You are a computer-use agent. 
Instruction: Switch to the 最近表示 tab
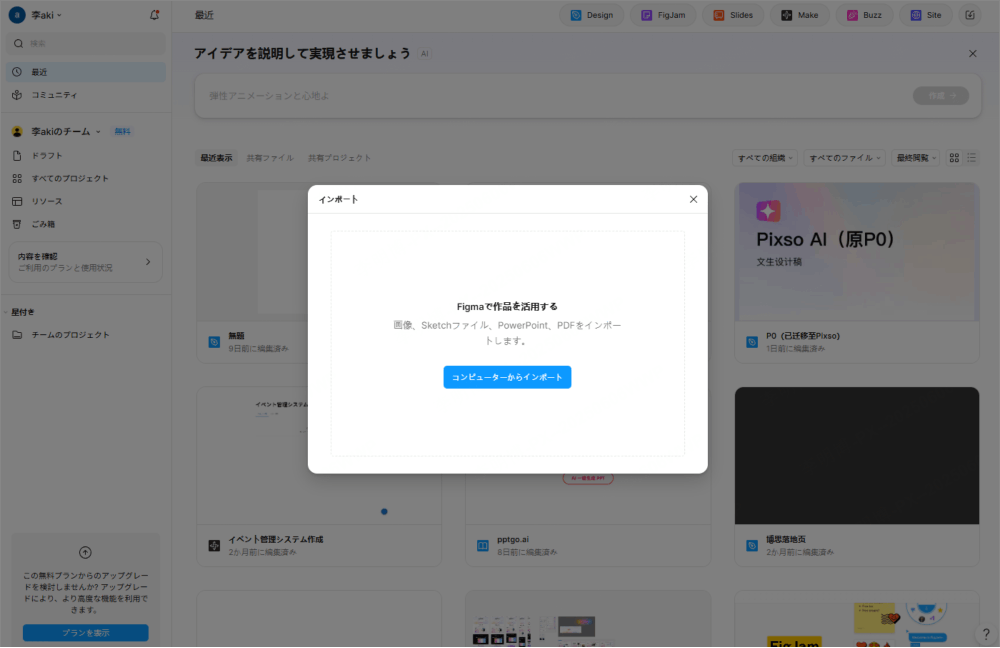tap(216, 158)
